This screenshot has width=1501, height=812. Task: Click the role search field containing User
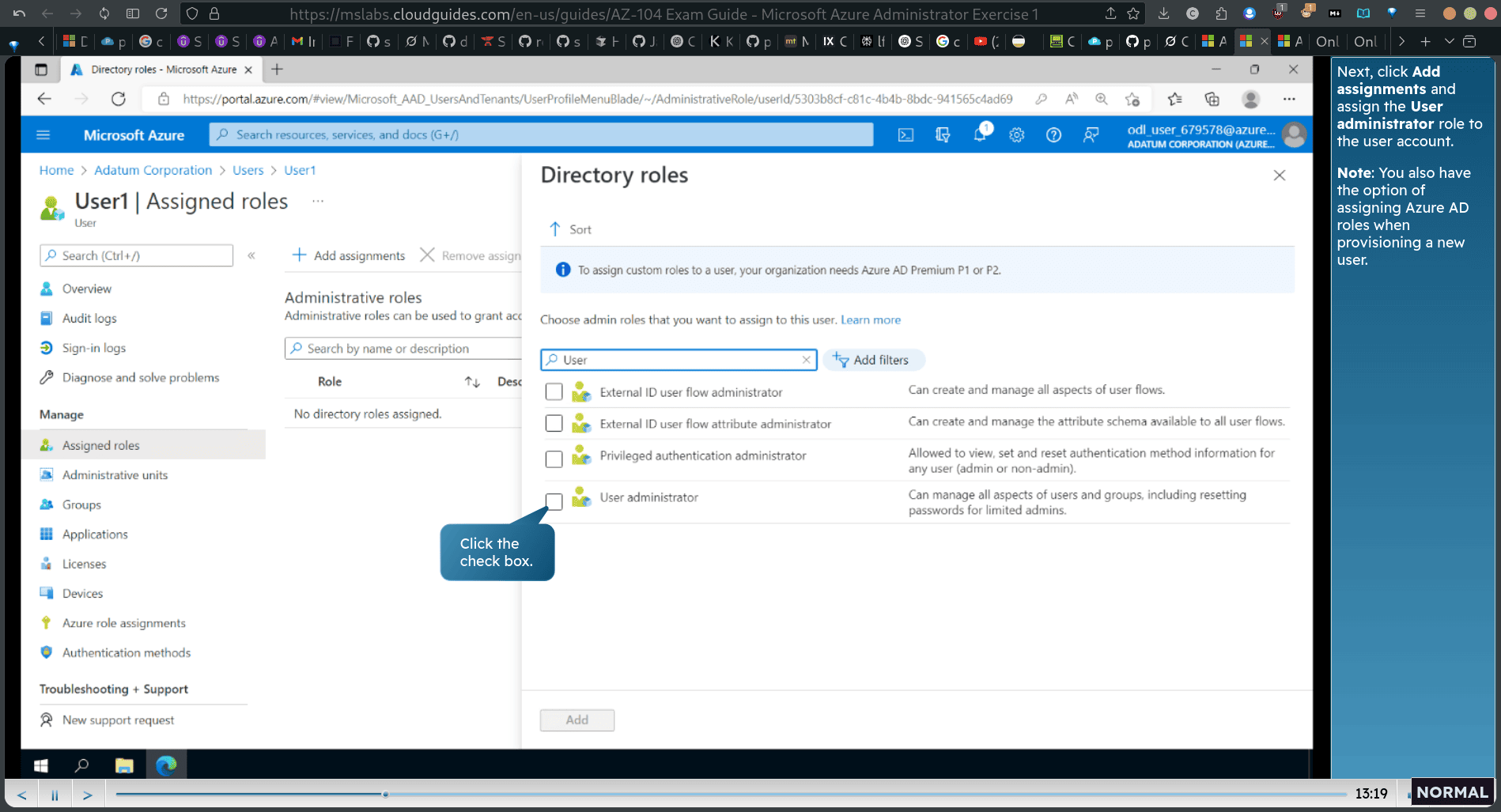click(678, 360)
